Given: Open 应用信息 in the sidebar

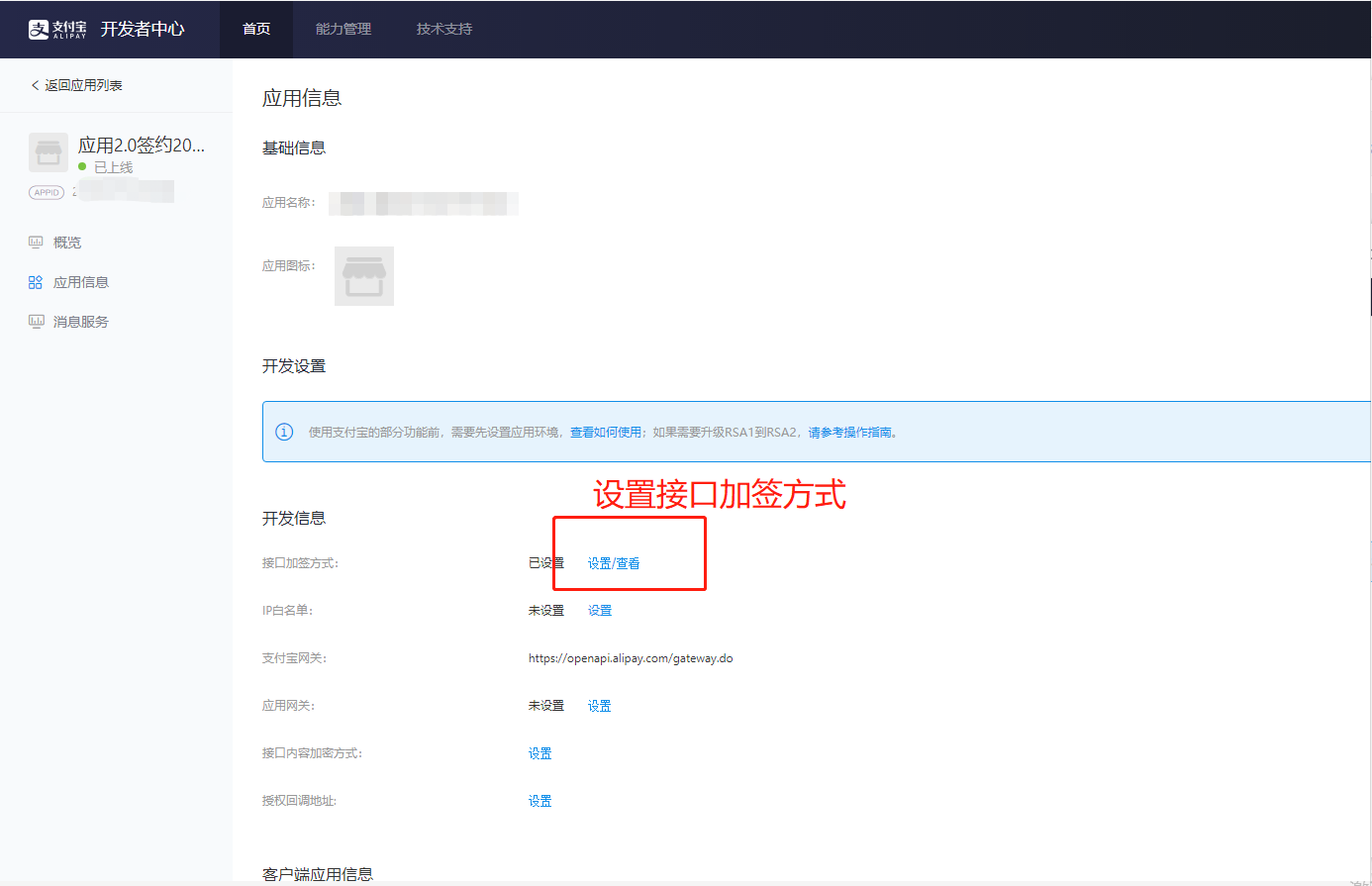Looking at the screenshot, I should [x=81, y=283].
